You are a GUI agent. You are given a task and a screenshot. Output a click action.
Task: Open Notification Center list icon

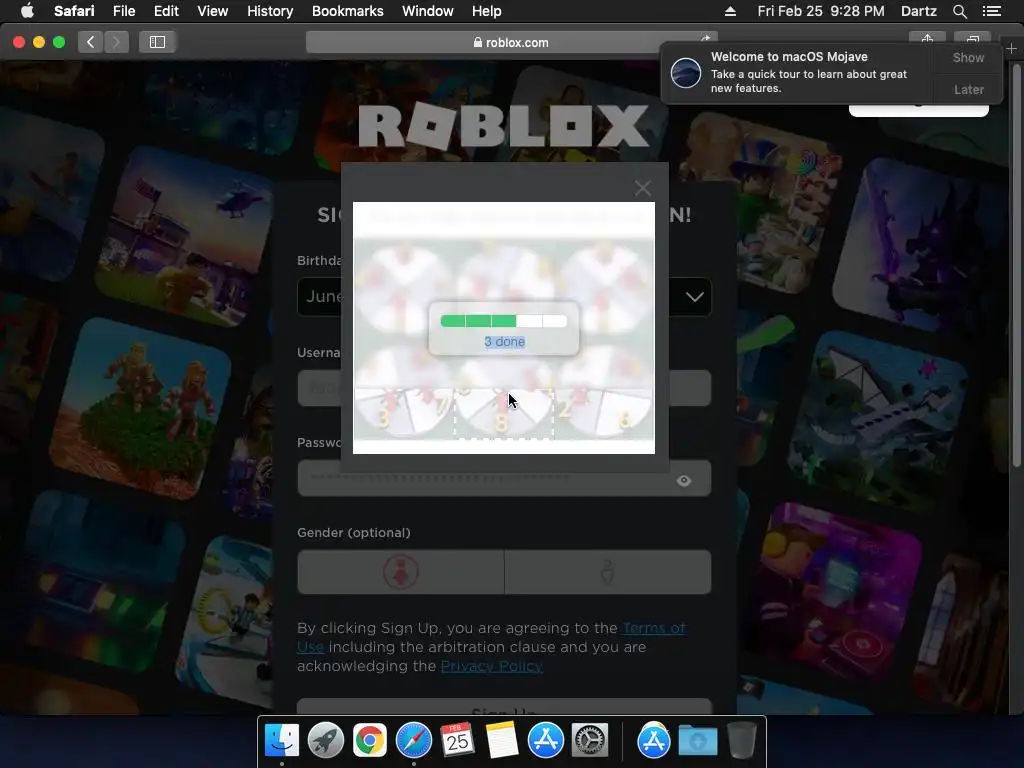991,11
